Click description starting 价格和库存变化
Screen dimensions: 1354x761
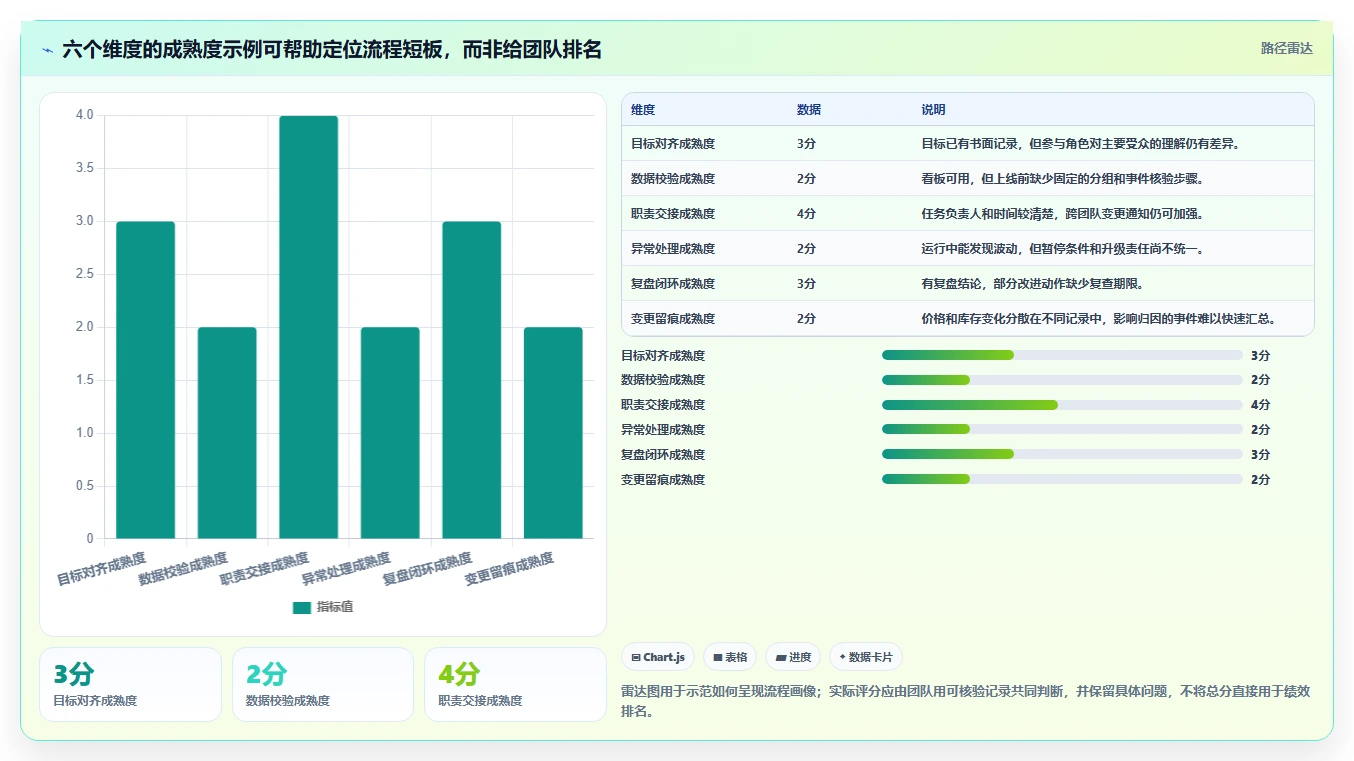[x=1102, y=319]
